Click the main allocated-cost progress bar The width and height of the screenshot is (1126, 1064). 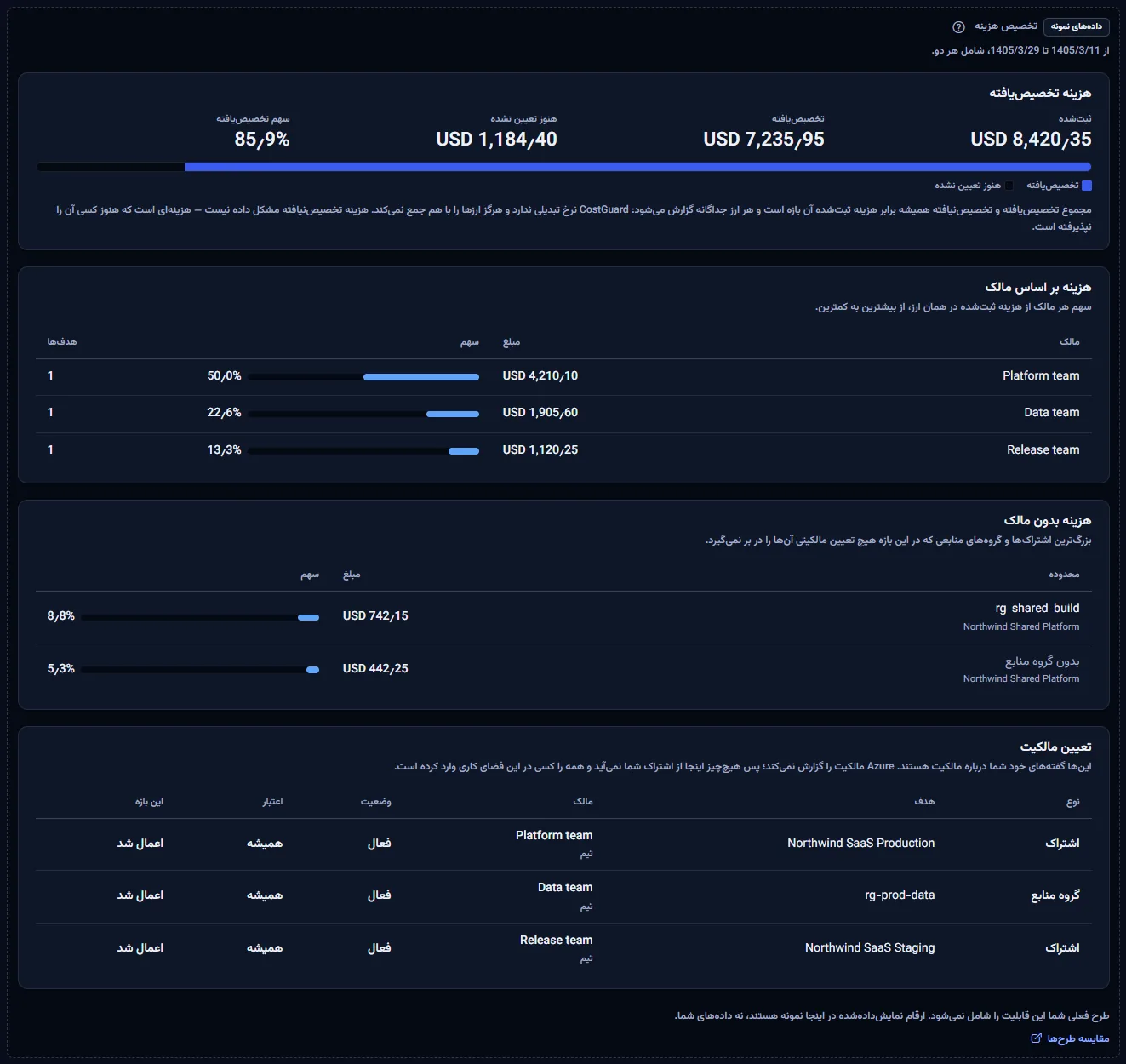tap(563, 167)
